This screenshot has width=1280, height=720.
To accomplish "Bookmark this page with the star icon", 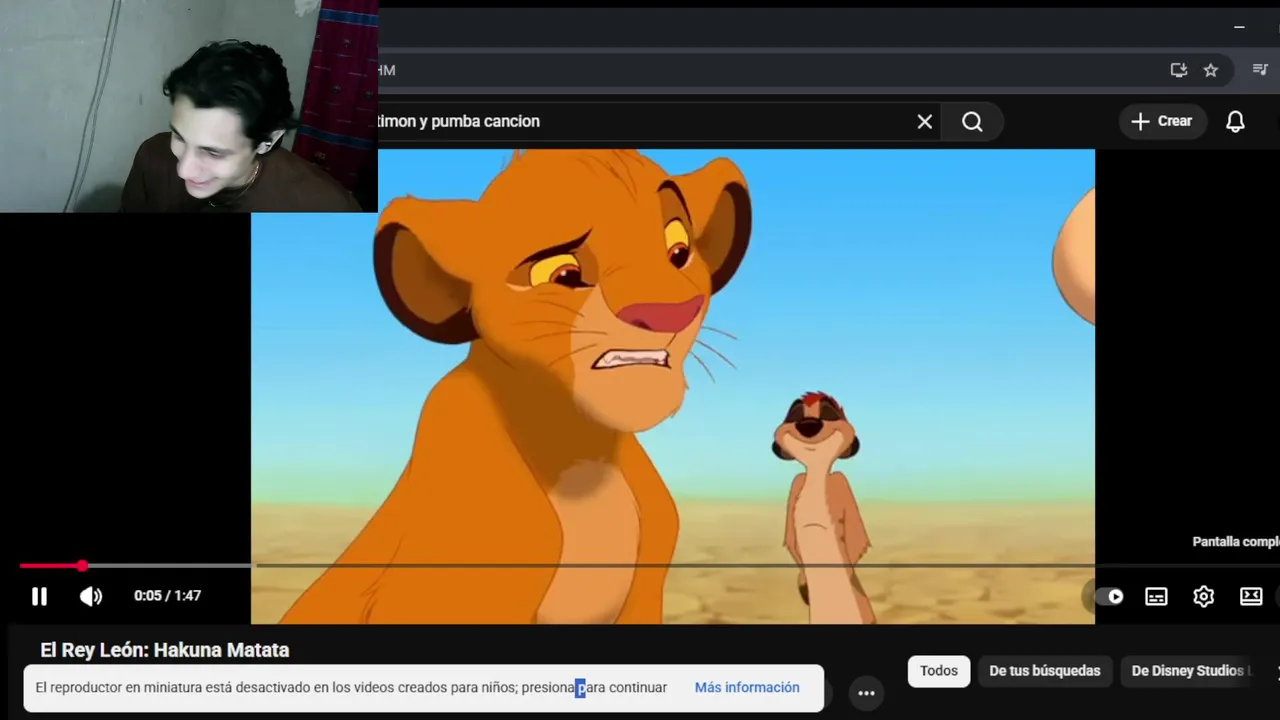I will click(1211, 70).
